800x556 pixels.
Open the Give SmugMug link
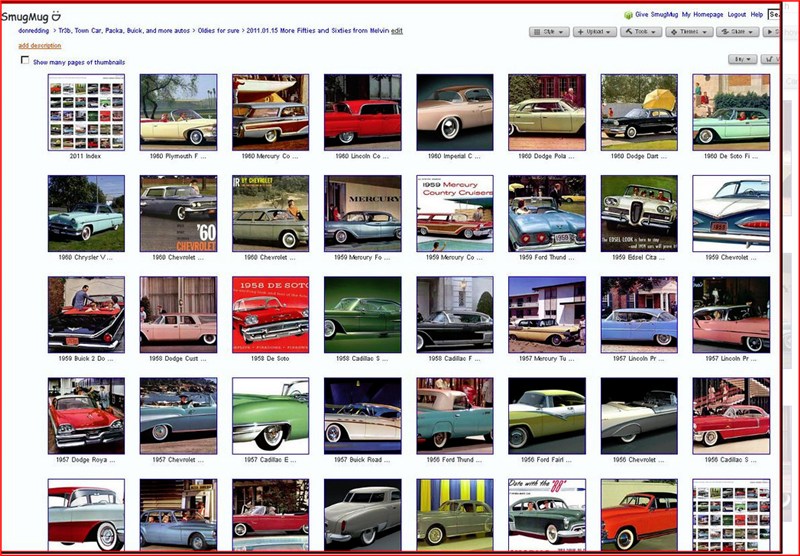[656, 15]
